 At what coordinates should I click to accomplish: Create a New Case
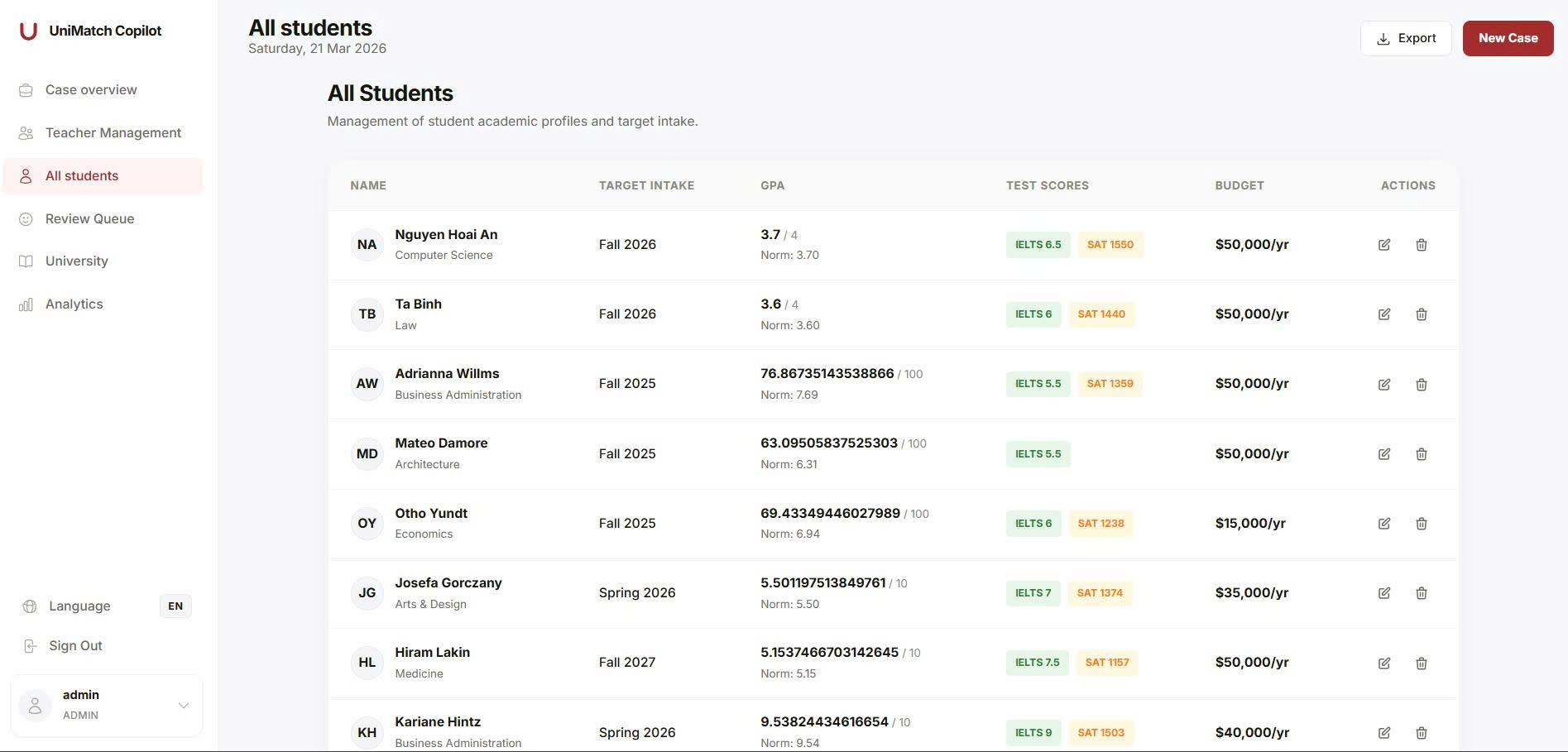click(x=1508, y=38)
